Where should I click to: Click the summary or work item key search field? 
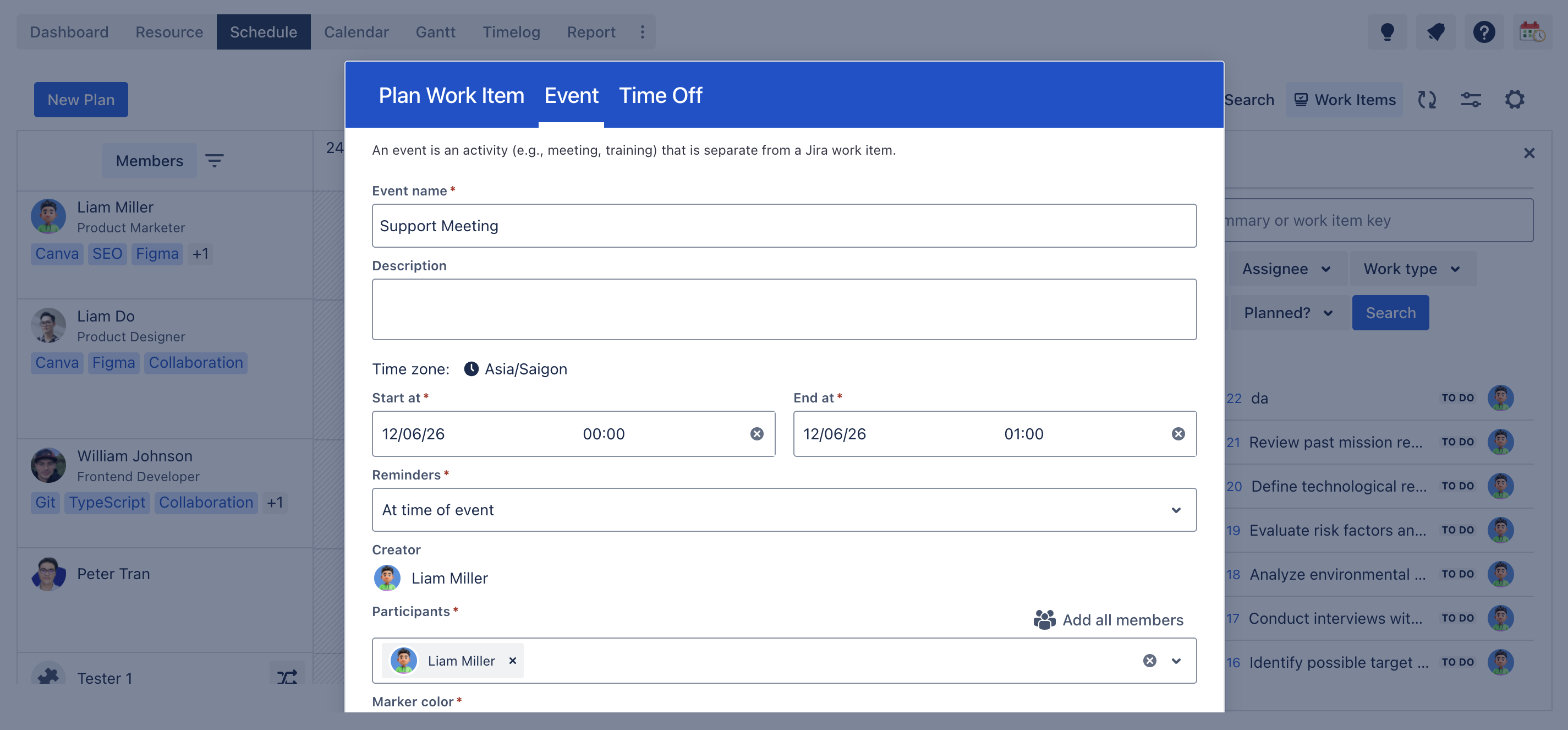coord(1378,220)
